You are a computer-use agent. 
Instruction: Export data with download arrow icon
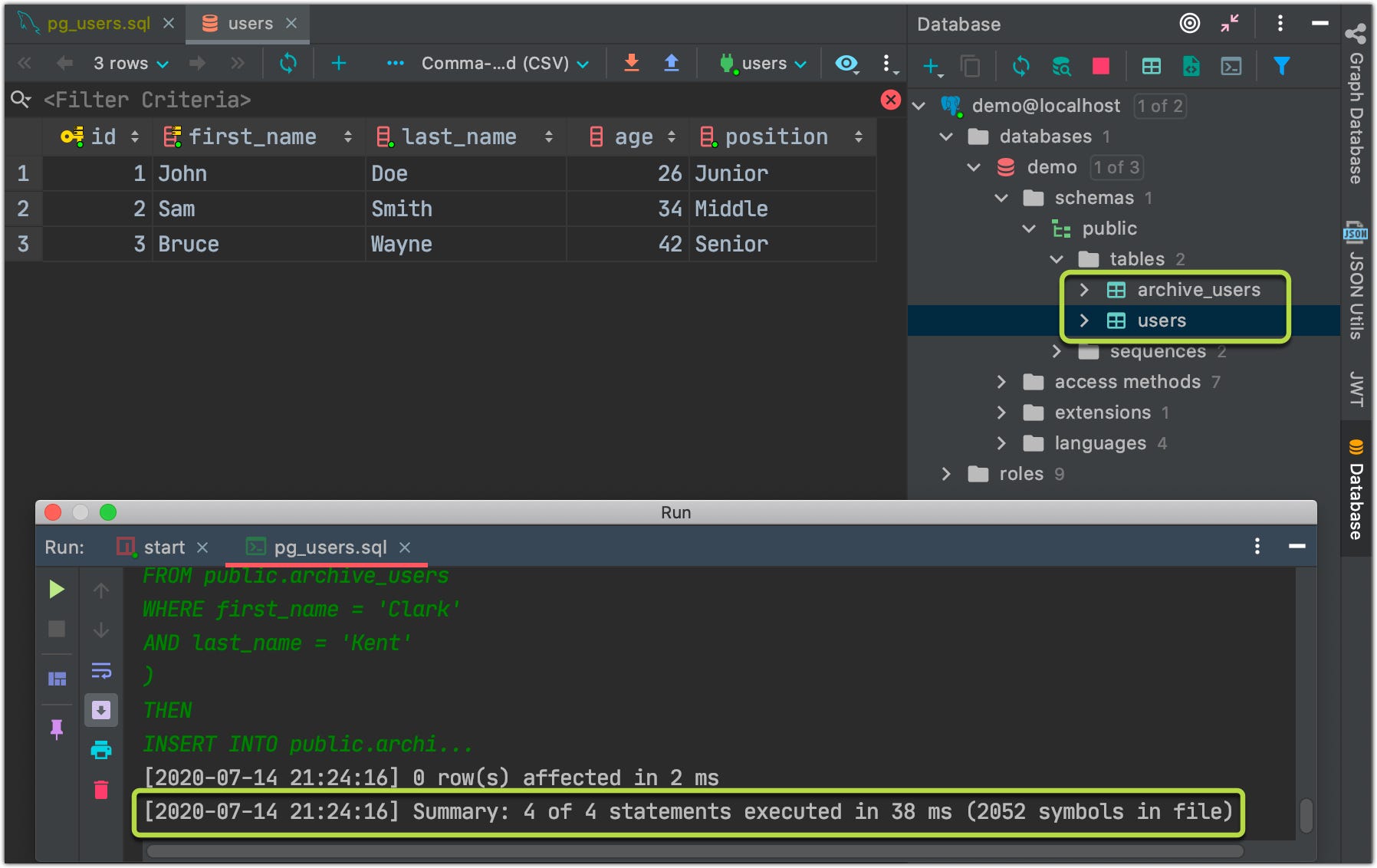tap(632, 63)
